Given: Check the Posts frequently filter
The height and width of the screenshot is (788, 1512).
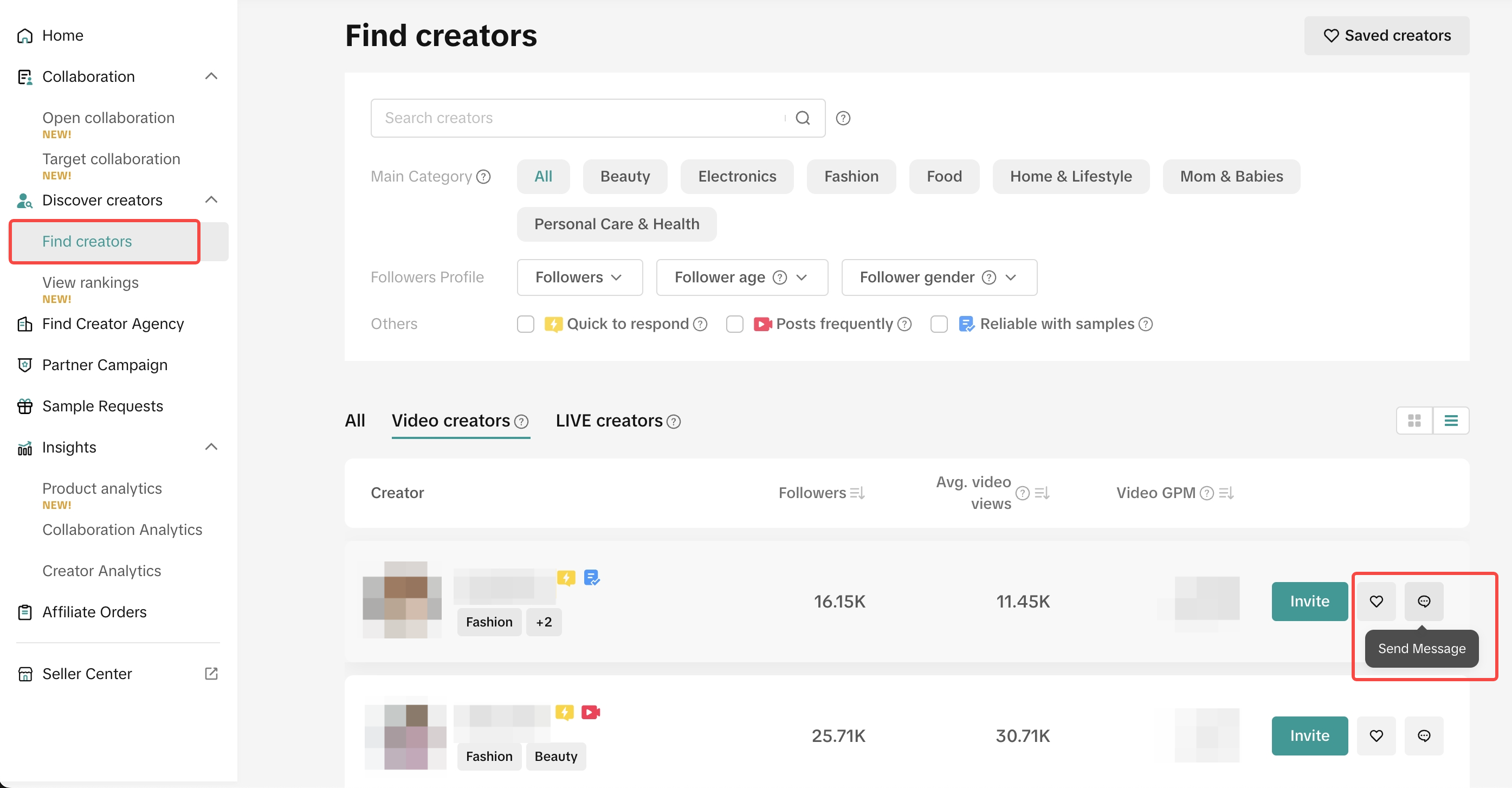Looking at the screenshot, I should [x=734, y=324].
